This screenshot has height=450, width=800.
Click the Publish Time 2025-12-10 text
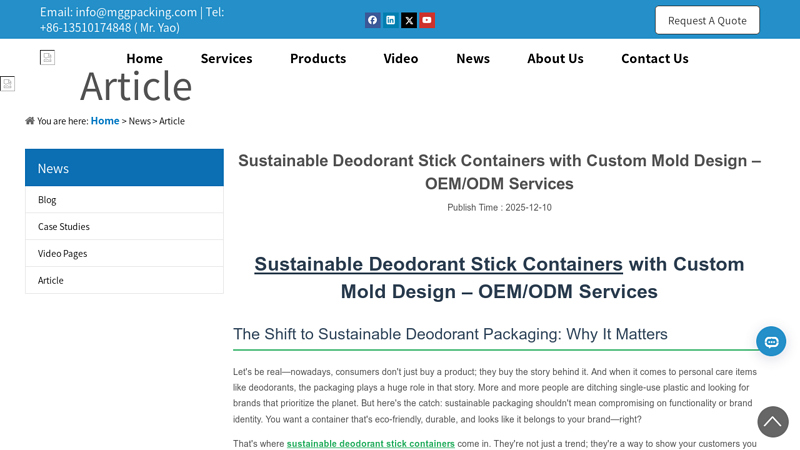[x=499, y=208]
